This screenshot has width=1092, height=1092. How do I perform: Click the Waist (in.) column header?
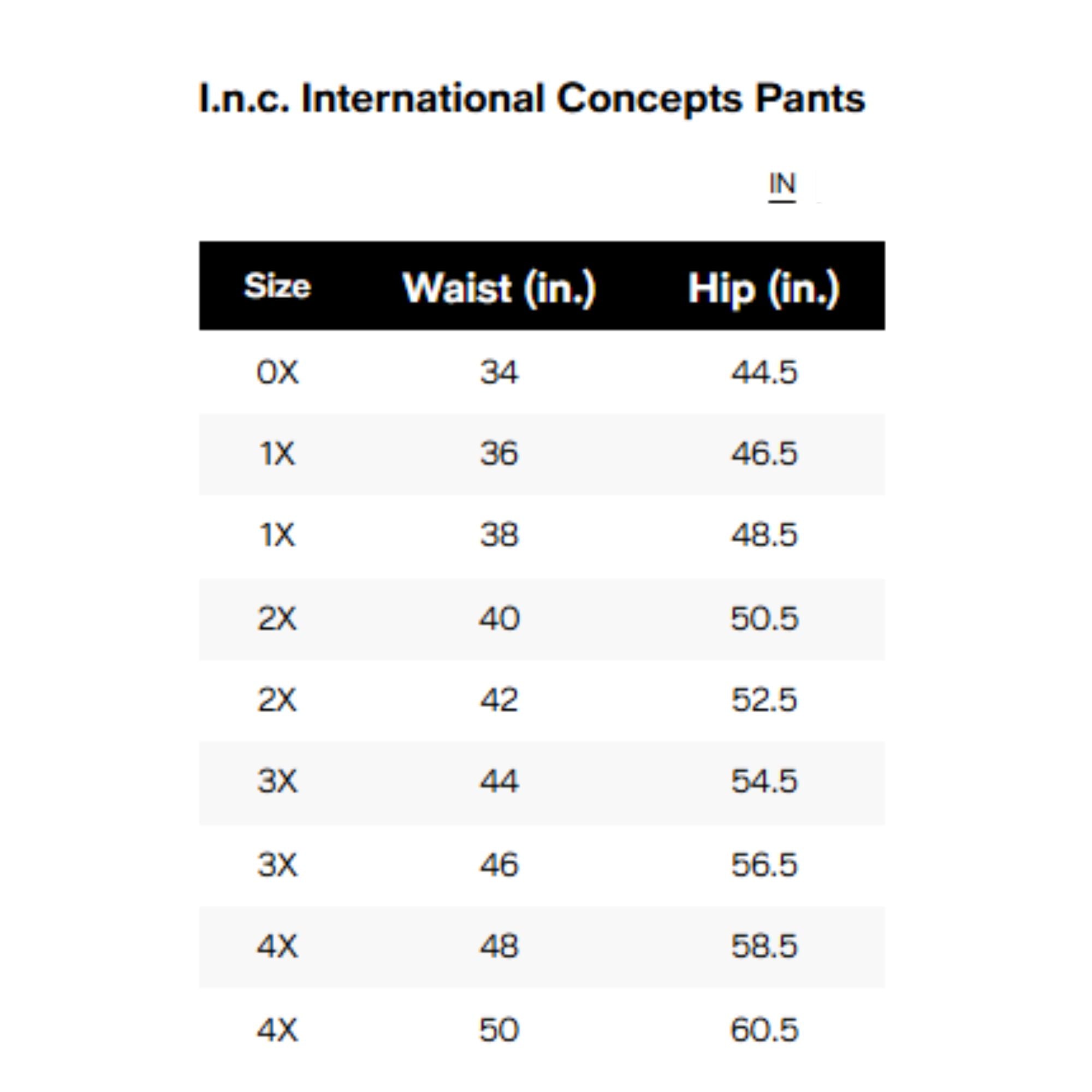coord(499,288)
